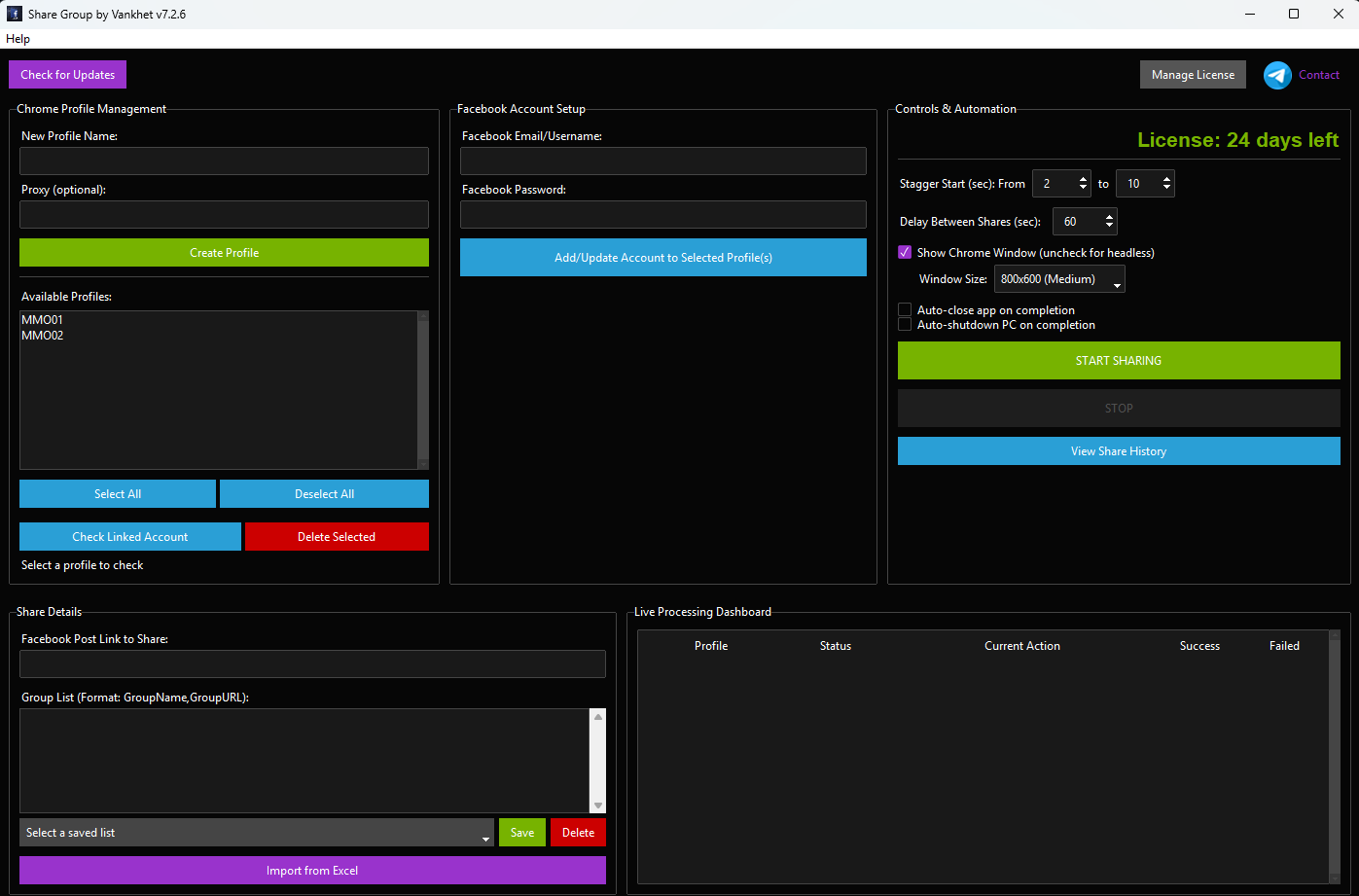Decrease Stagger Start to value

1166,189
